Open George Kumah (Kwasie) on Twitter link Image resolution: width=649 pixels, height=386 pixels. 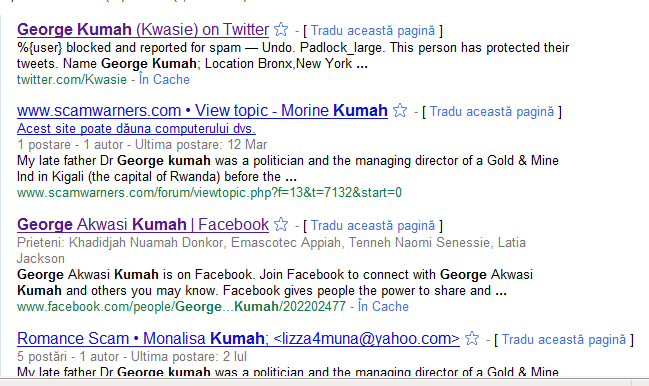[x=143, y=29]
